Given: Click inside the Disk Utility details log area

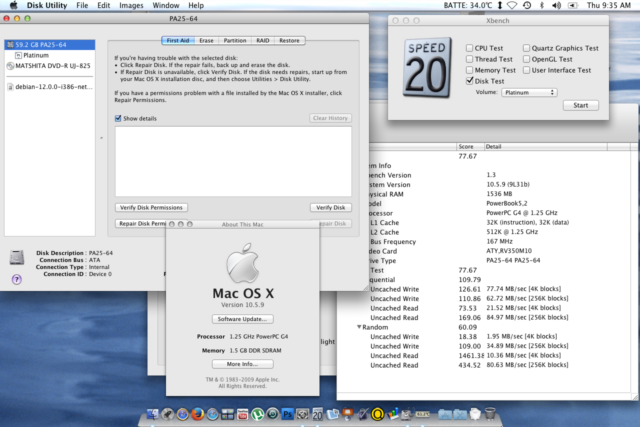Looking at the screenshot, I should pos(233,161).
